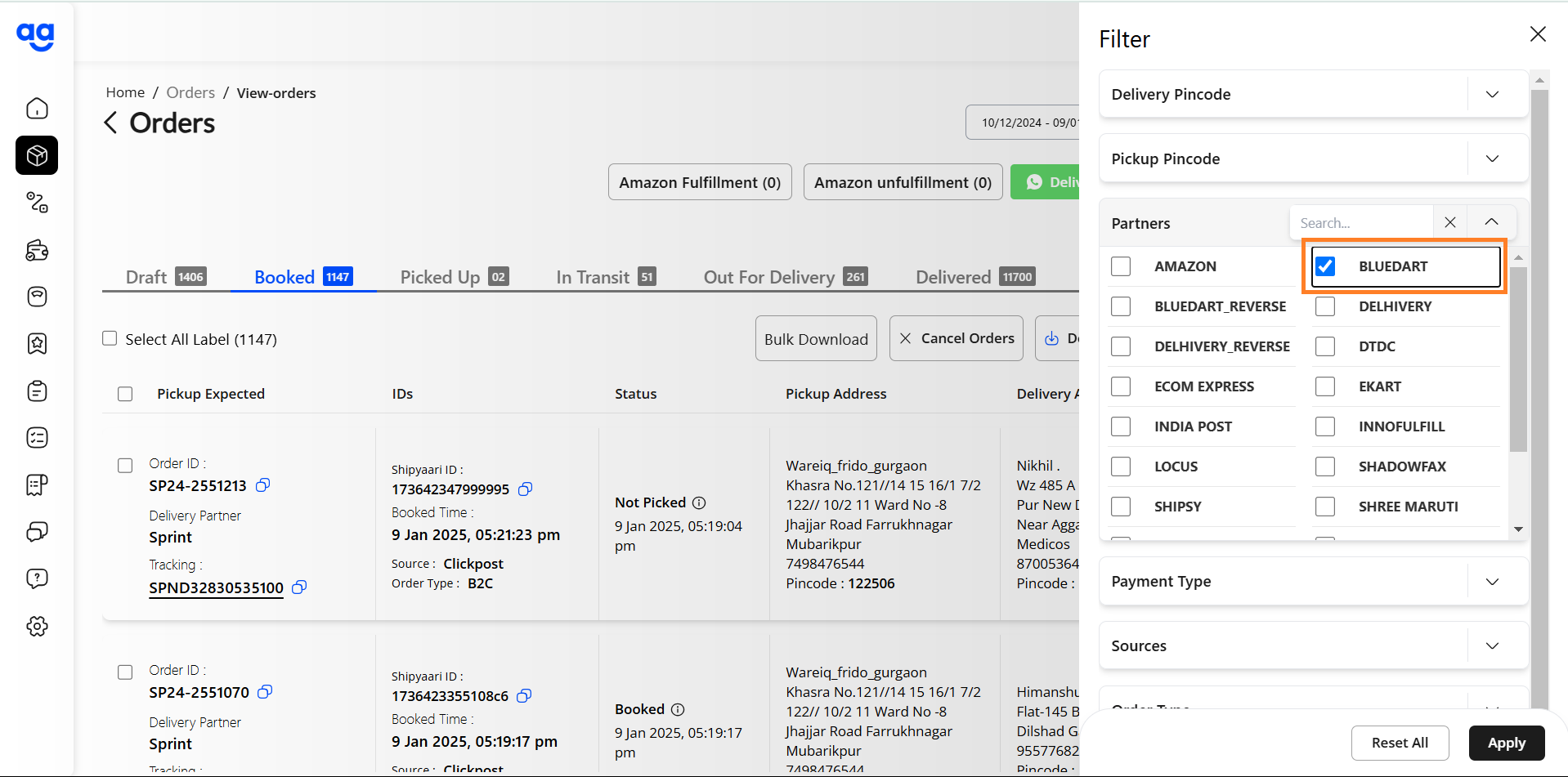The height and width of the screenshot is (777, 1568).
Task: Close the Filter panel
Action: point(1538,33)
